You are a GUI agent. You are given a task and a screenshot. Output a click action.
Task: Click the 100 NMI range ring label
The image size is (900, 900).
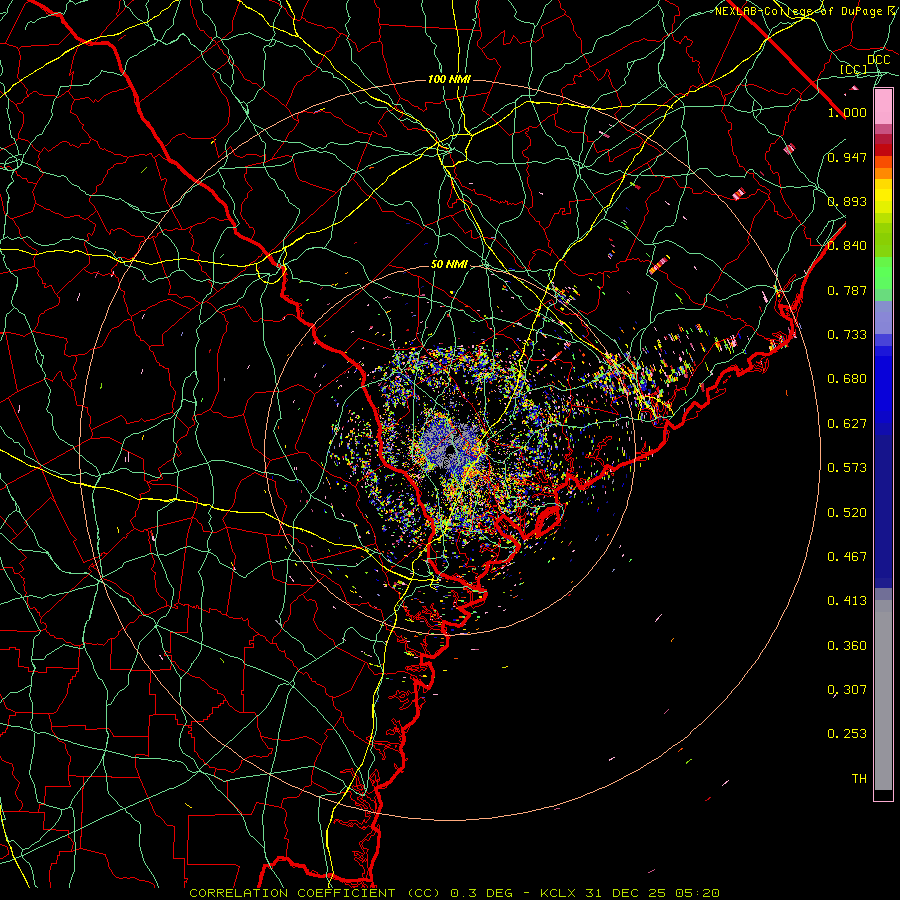click(x=449, y=79)
